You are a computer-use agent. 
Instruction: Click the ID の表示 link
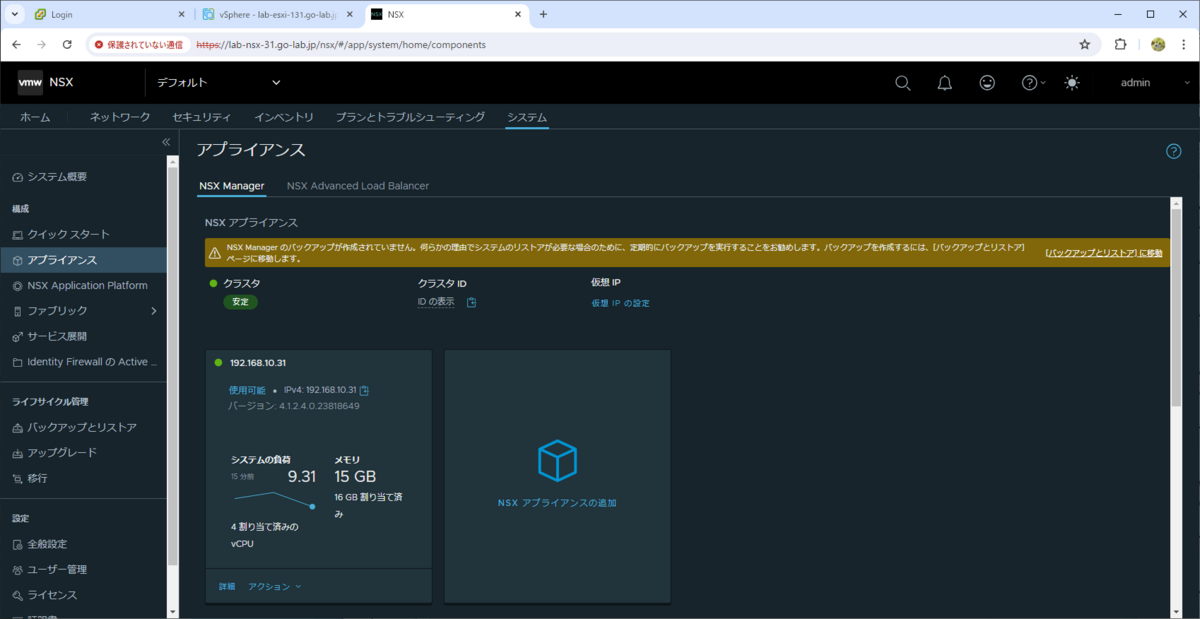coord(436,302)
